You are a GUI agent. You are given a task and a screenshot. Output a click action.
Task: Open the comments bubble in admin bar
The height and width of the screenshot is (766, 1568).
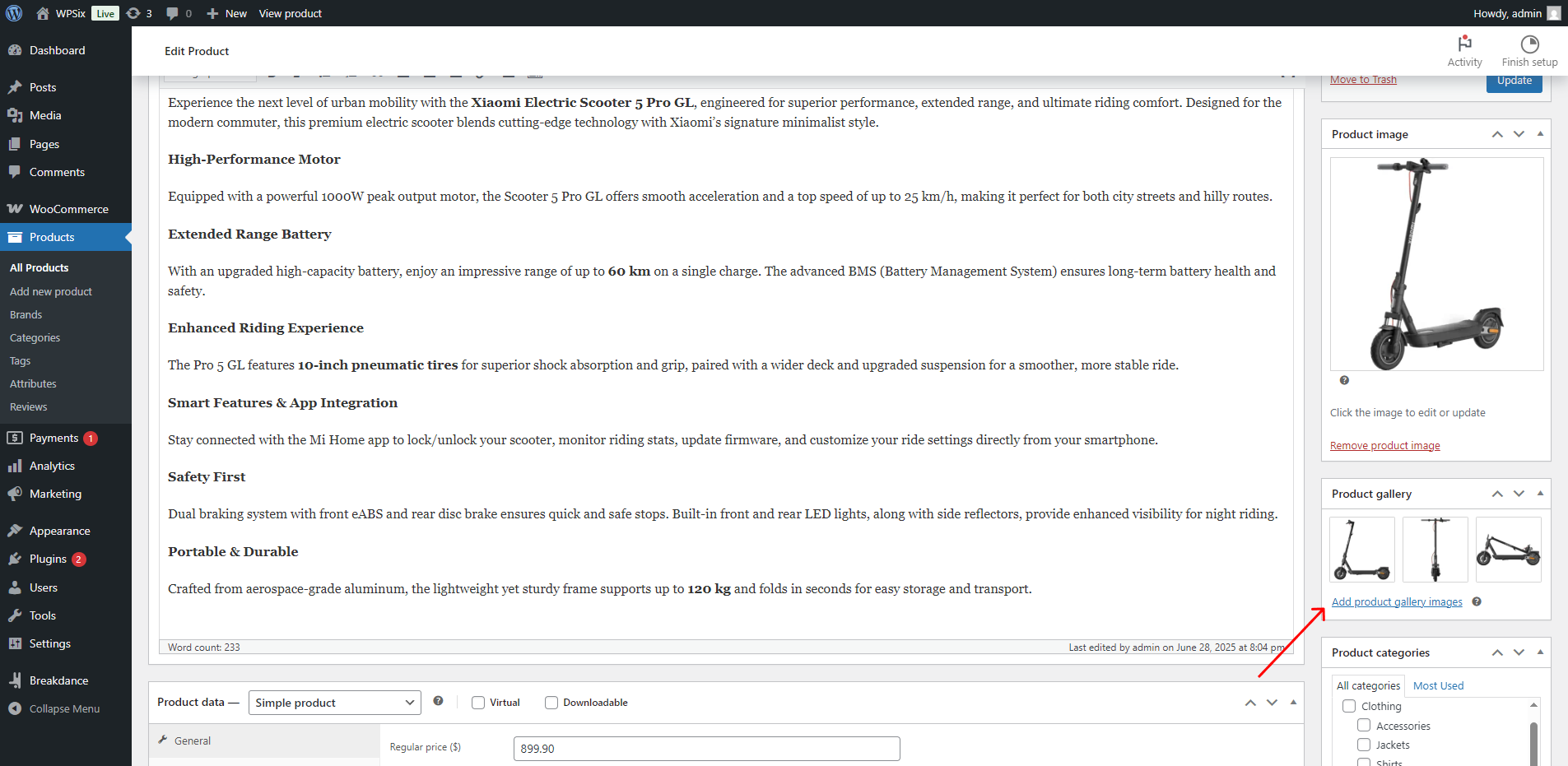click(172, 13)
